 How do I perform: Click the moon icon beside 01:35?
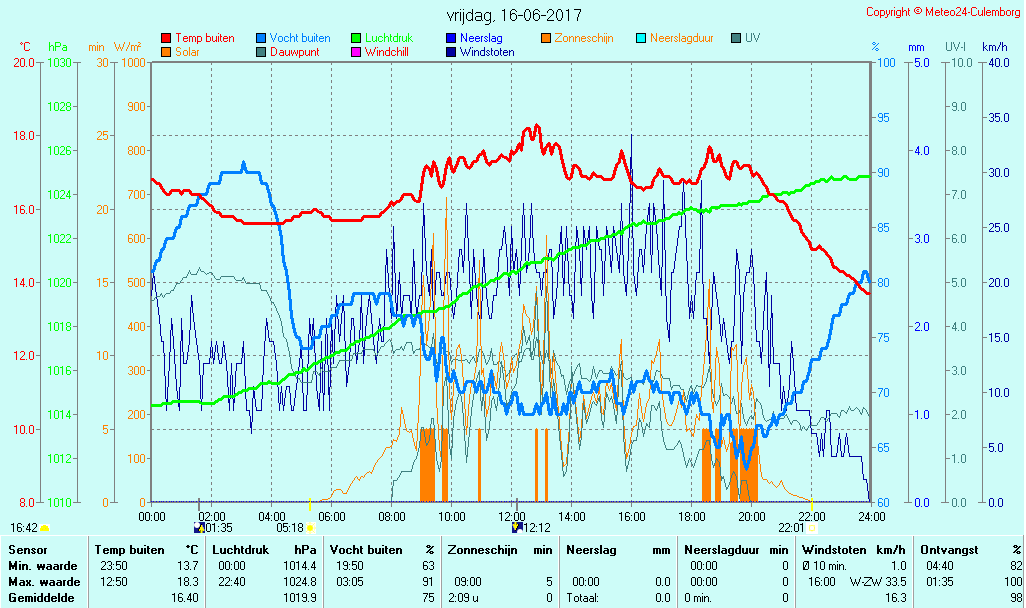coord(198,527)
